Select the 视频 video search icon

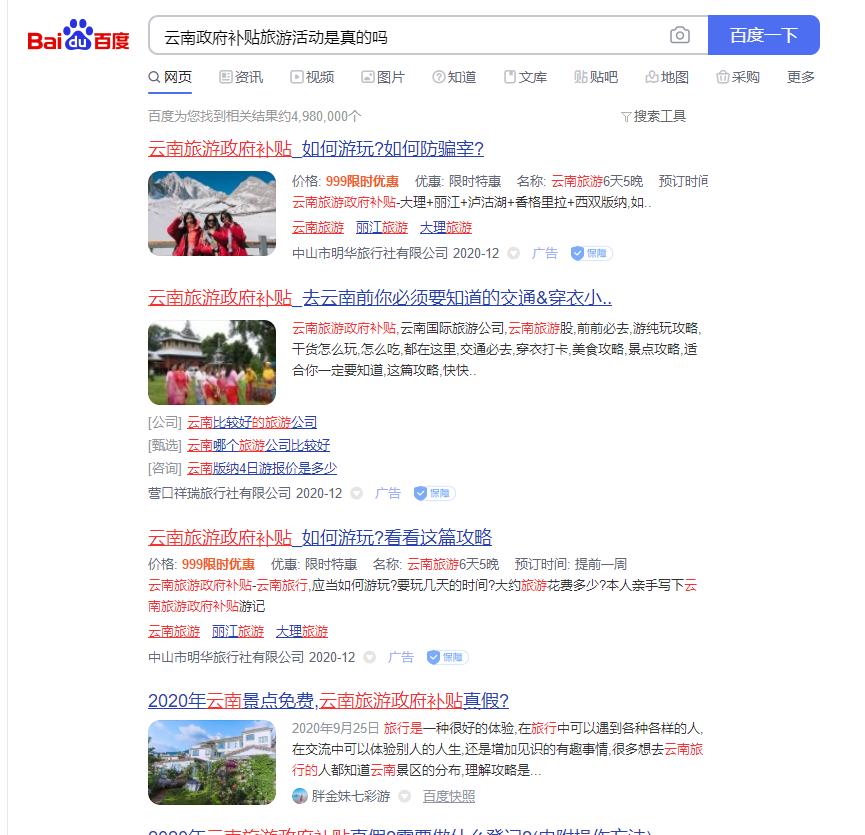(x=297, y=77)
